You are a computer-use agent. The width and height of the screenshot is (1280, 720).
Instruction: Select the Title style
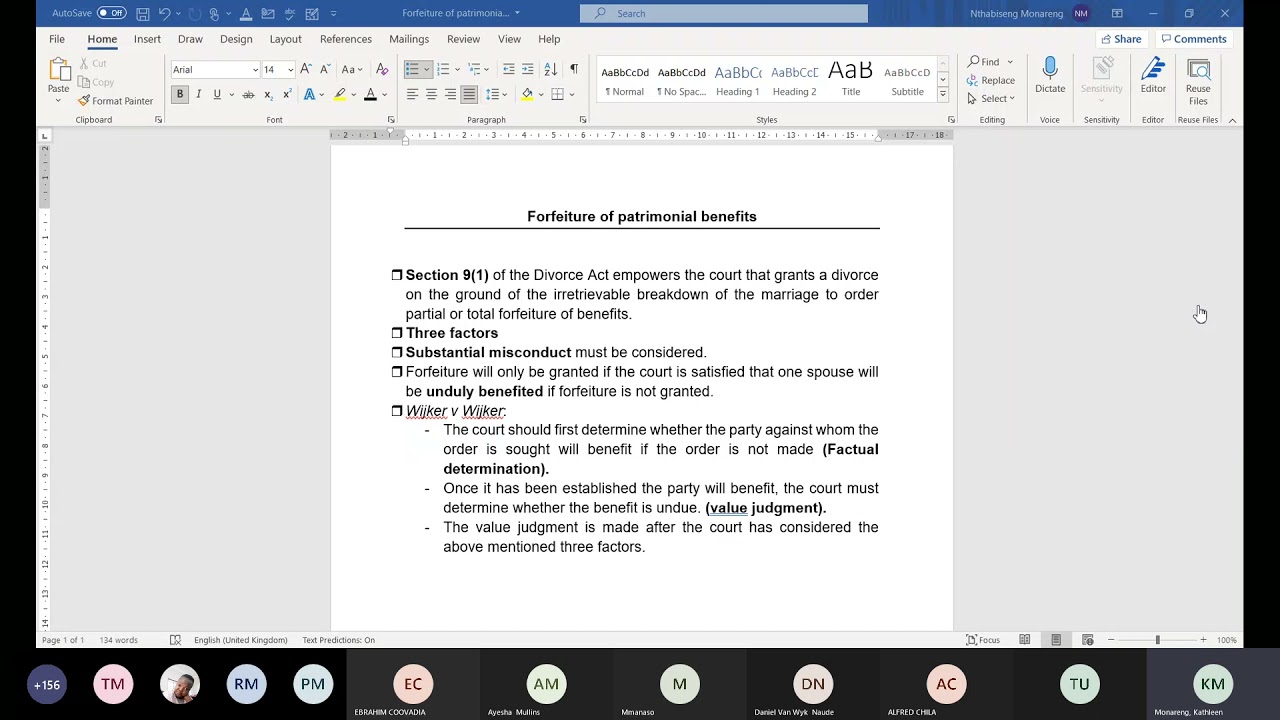(x=851, y=80)
